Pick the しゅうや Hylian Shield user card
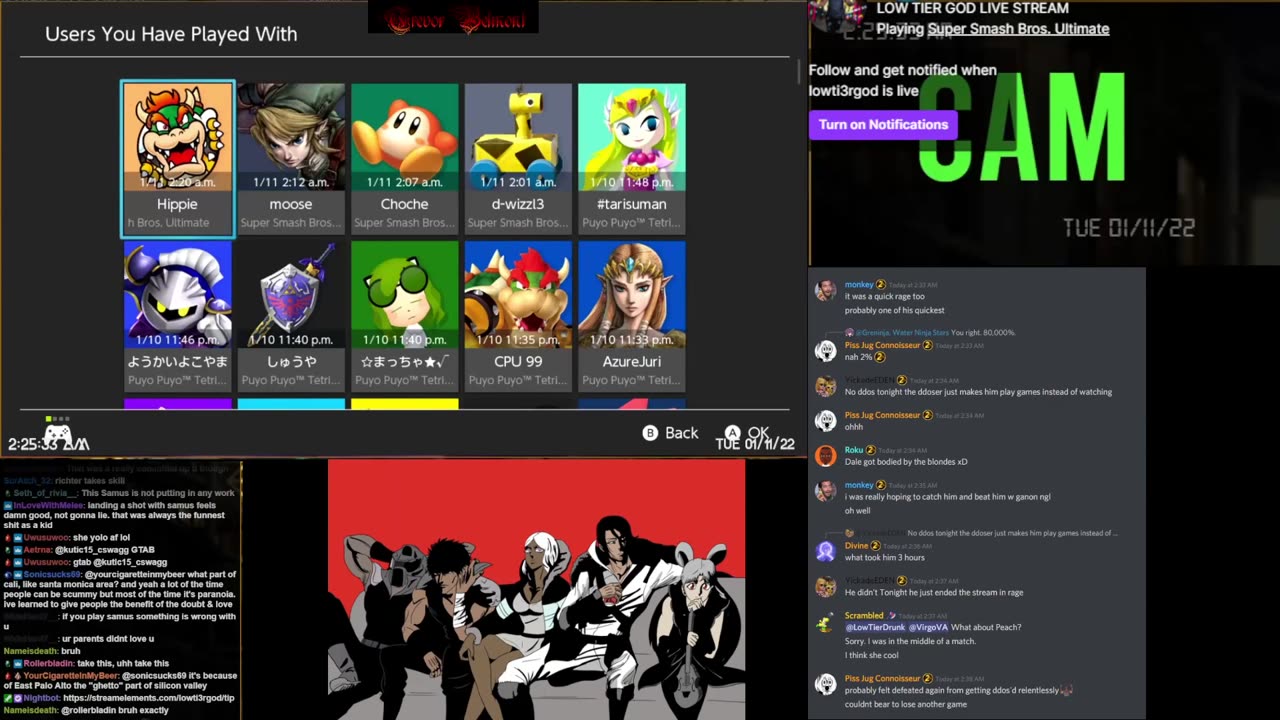Image resolution: width=1280 pixels, height=720 pixels. [x=291, y=316]
